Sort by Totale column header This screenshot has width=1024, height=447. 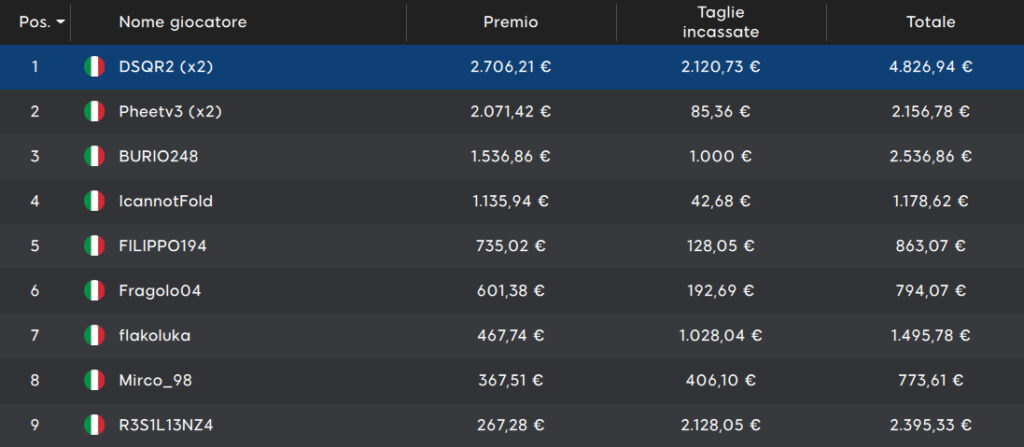[x=931, y=22]
